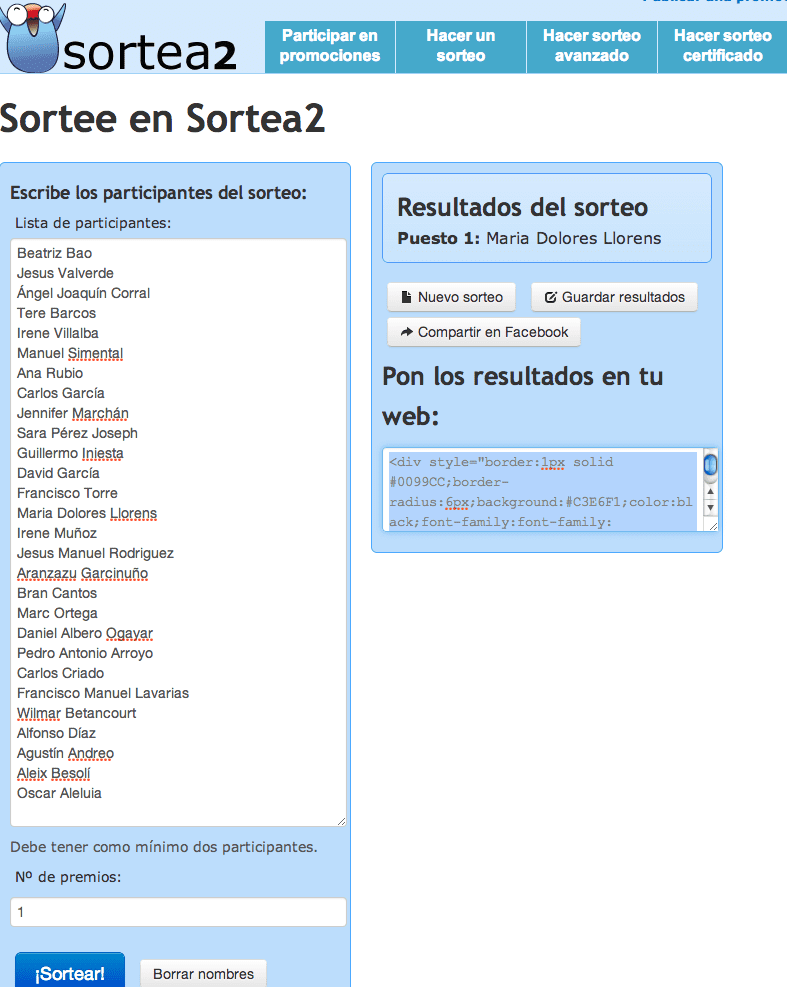The image size is (787, 987).
Task: Click the sortea2 logo text
Action: [x=150, y=54]
